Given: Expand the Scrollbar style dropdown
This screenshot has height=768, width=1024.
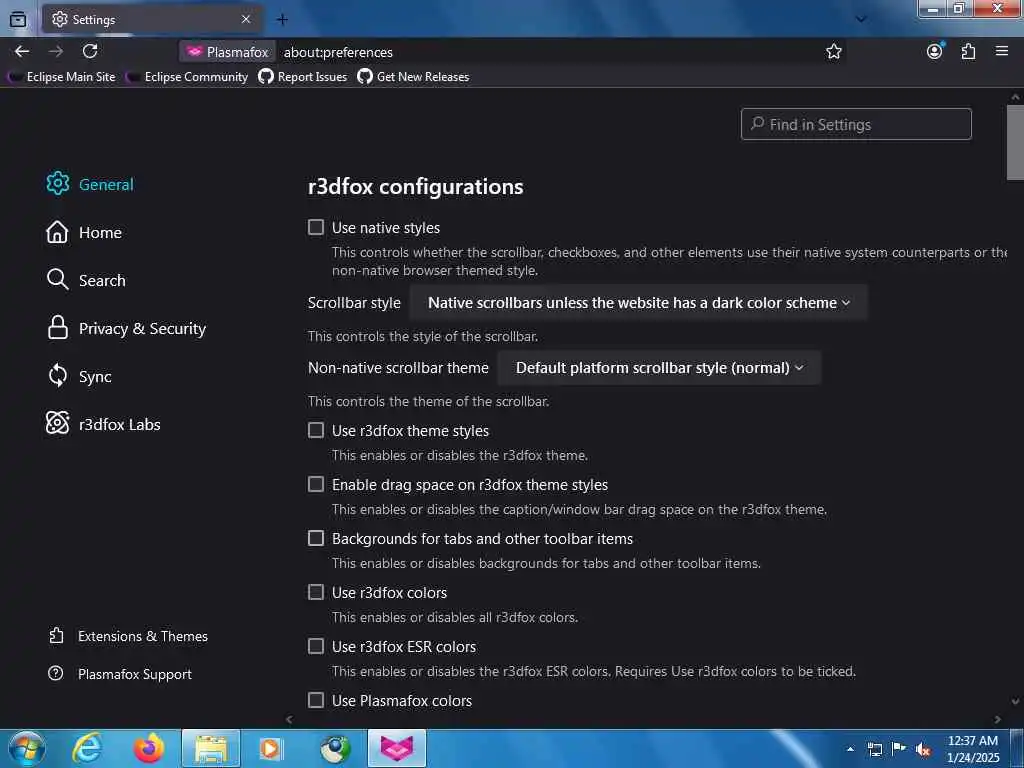Looking at the screenshot, I should [639, 303].
